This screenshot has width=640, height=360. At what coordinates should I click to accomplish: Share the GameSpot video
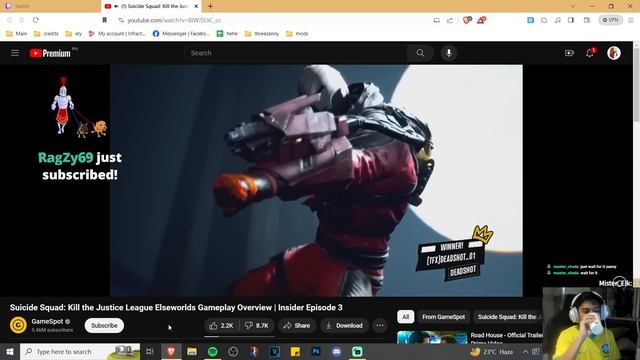tap(297, 325)
